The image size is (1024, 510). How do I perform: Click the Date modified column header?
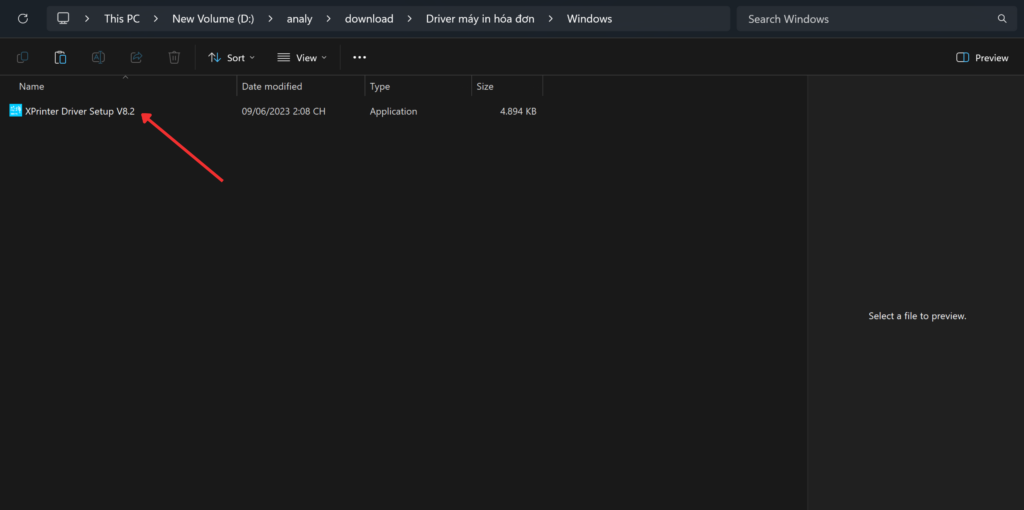(x=271, y=87)
